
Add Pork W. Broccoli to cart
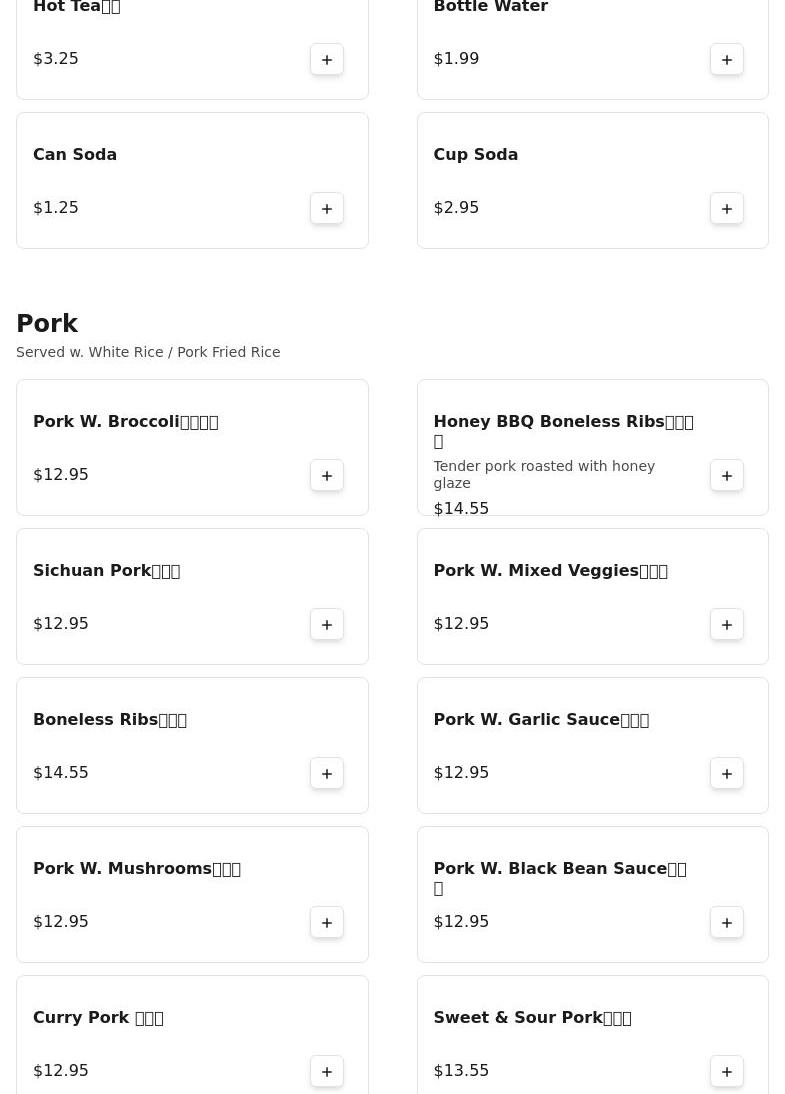pyautogui.click(x=327, y=476)
